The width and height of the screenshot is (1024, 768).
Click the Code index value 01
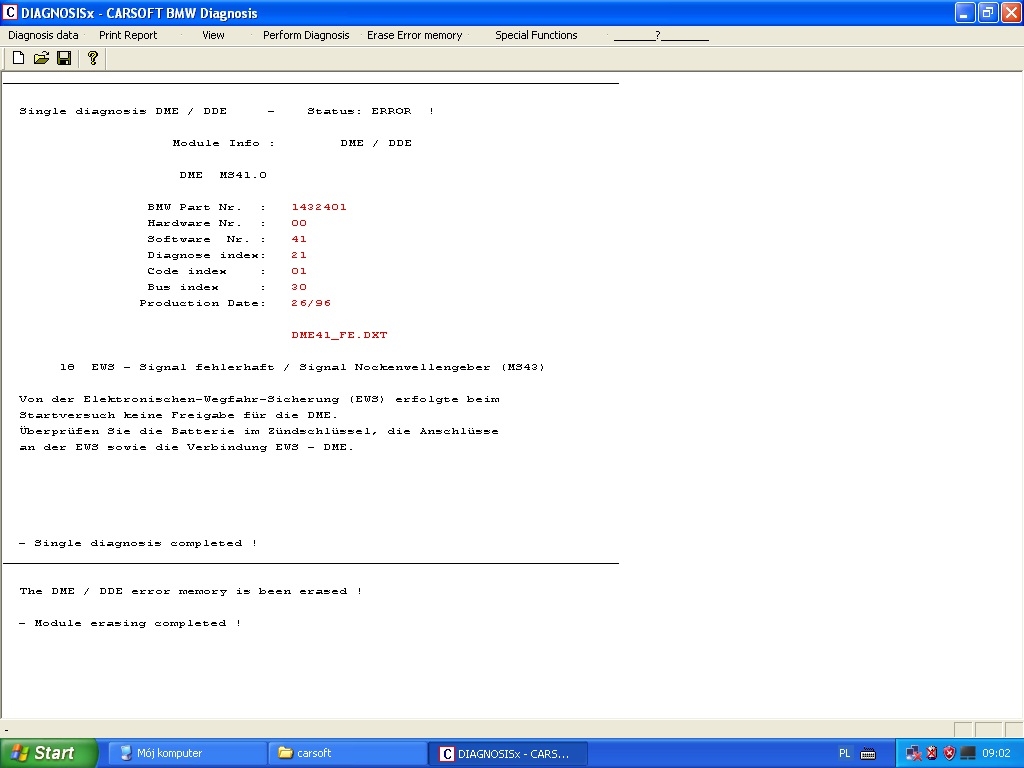pyautogui.click(x=299, y=271)
